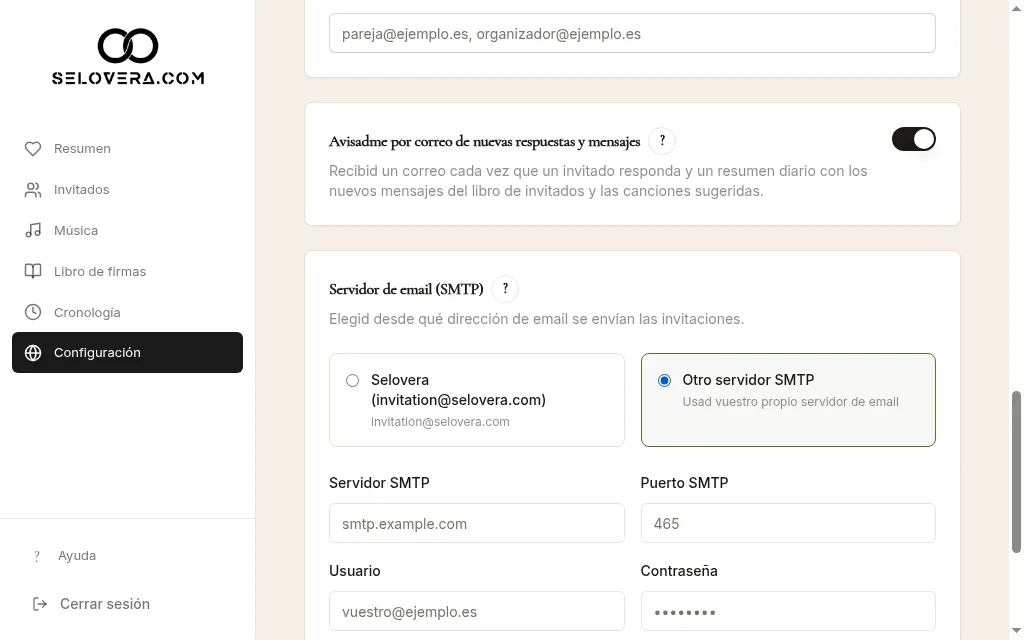
Task: Click the 'Usuario' label
Action: [355, 571]
